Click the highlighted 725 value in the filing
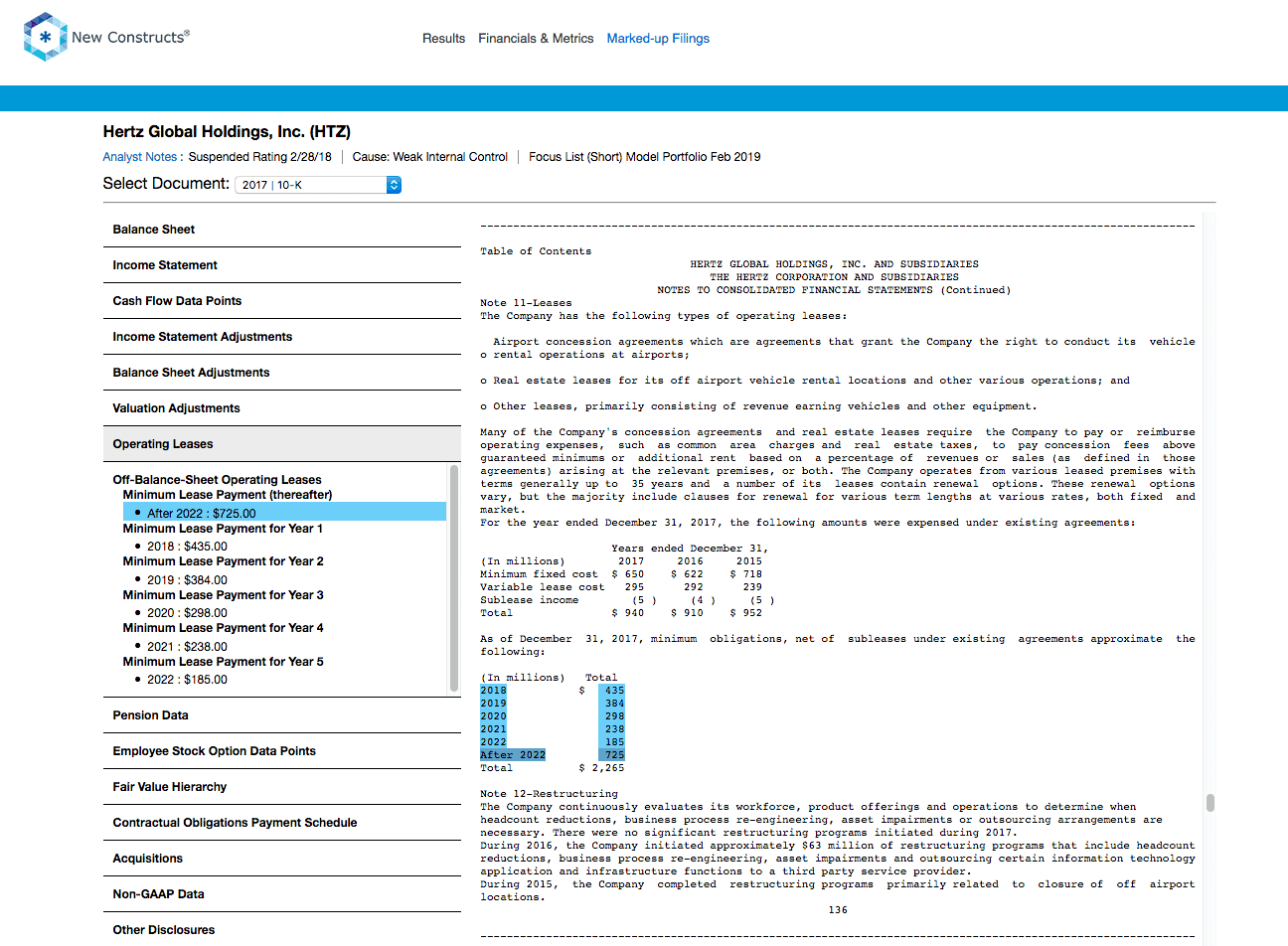The image size is (1288, 946). (614, 755)
